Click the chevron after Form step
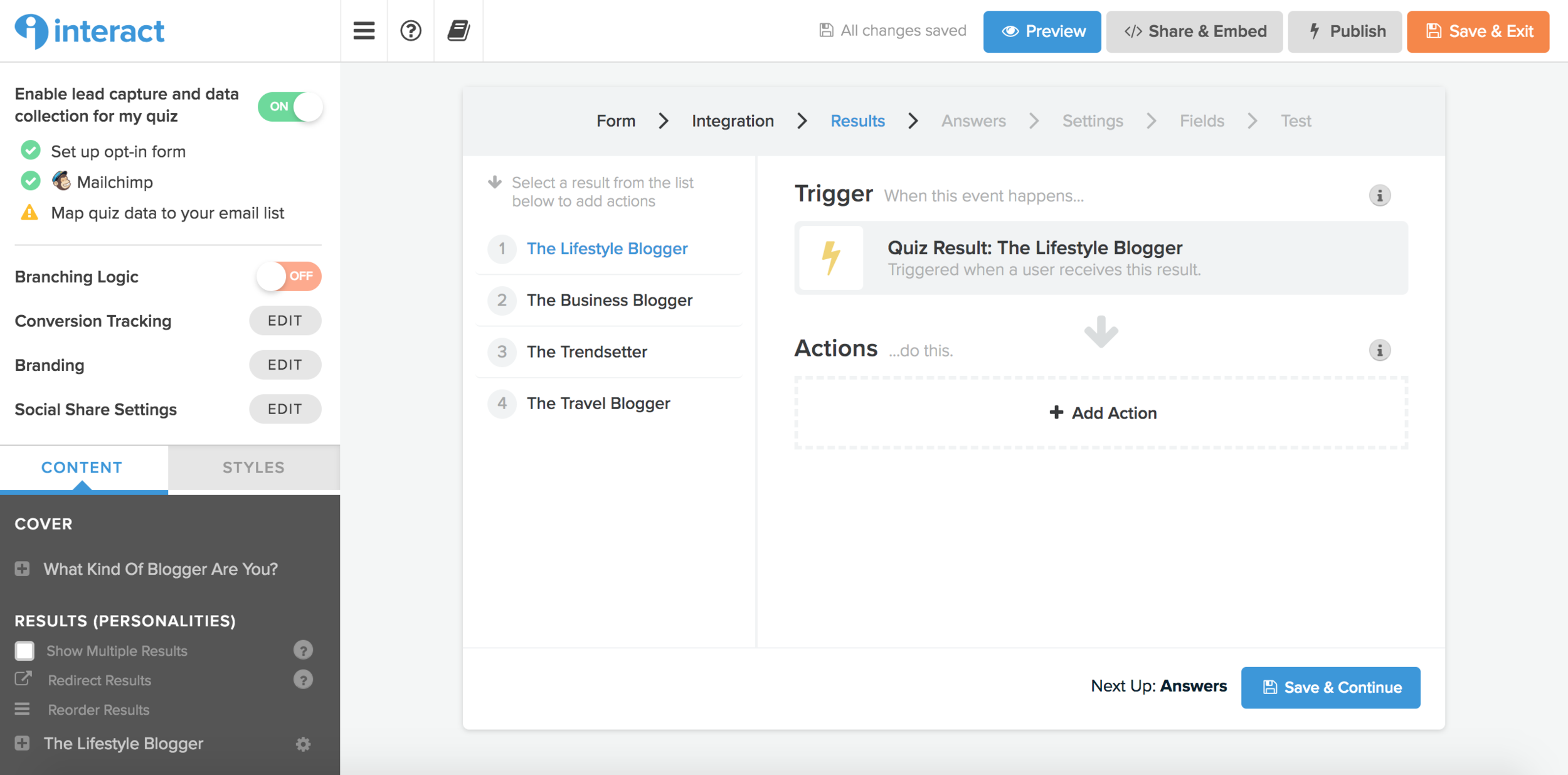This screenshot has width=1568, height=775. (x=663, y=120)
